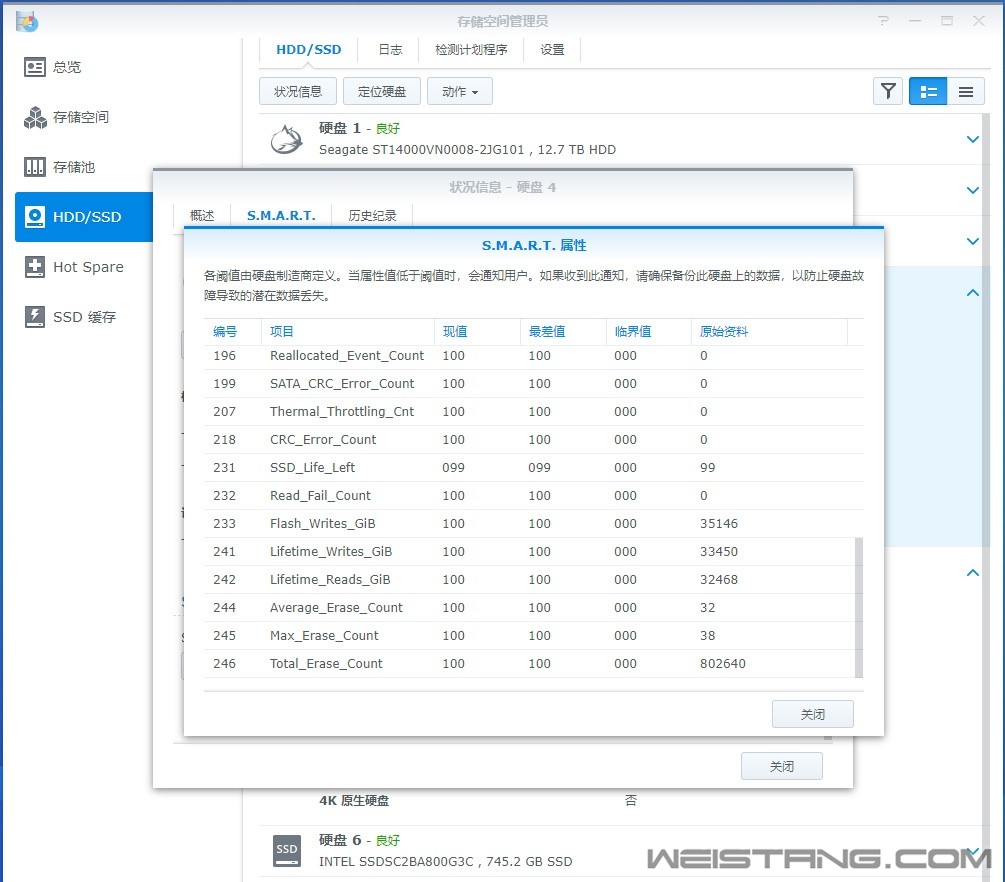Image resolution: width=1005 pixels, height=882 pixels.
Task: Switch to the HDD/SSD top tab
Action: point(308,49)
